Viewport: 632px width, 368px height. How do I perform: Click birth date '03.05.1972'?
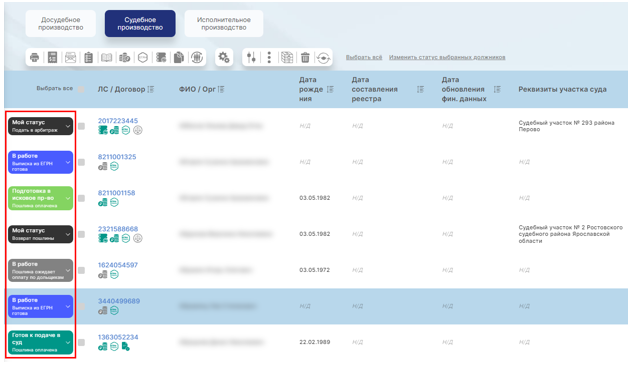(x=314, y=270)
